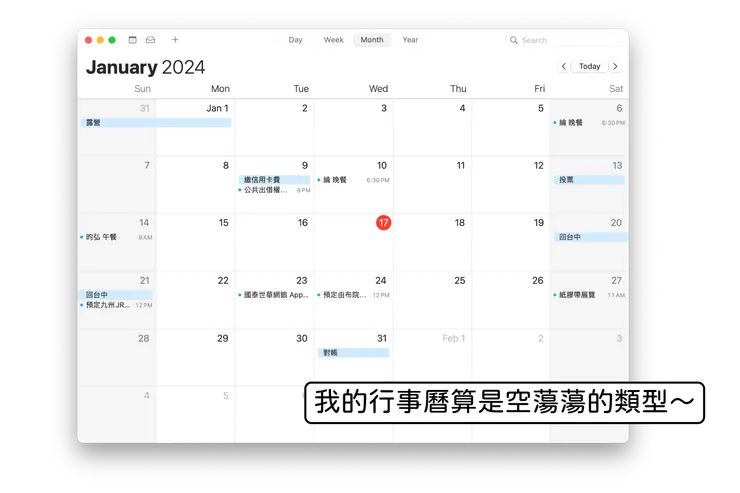Click the red close window button
Image resolution: width=740 pixels, height=493 pixels.
coord(88,40)
